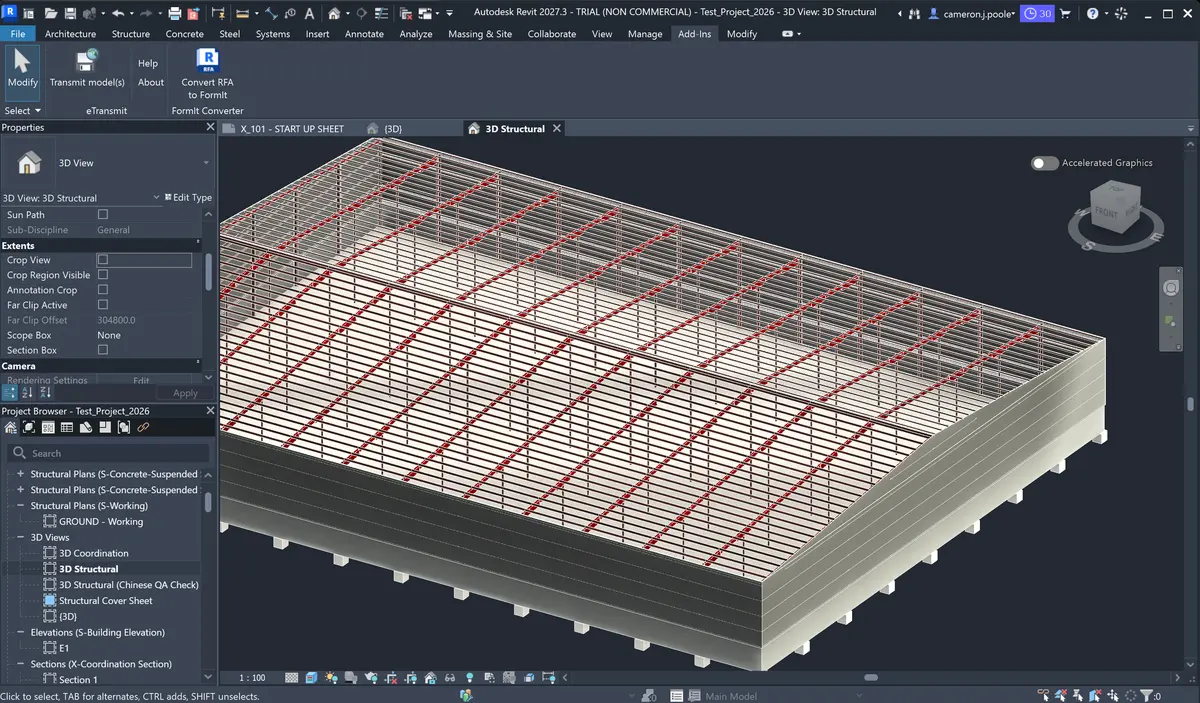Click the Thin Lines icon

coord(383,13)
